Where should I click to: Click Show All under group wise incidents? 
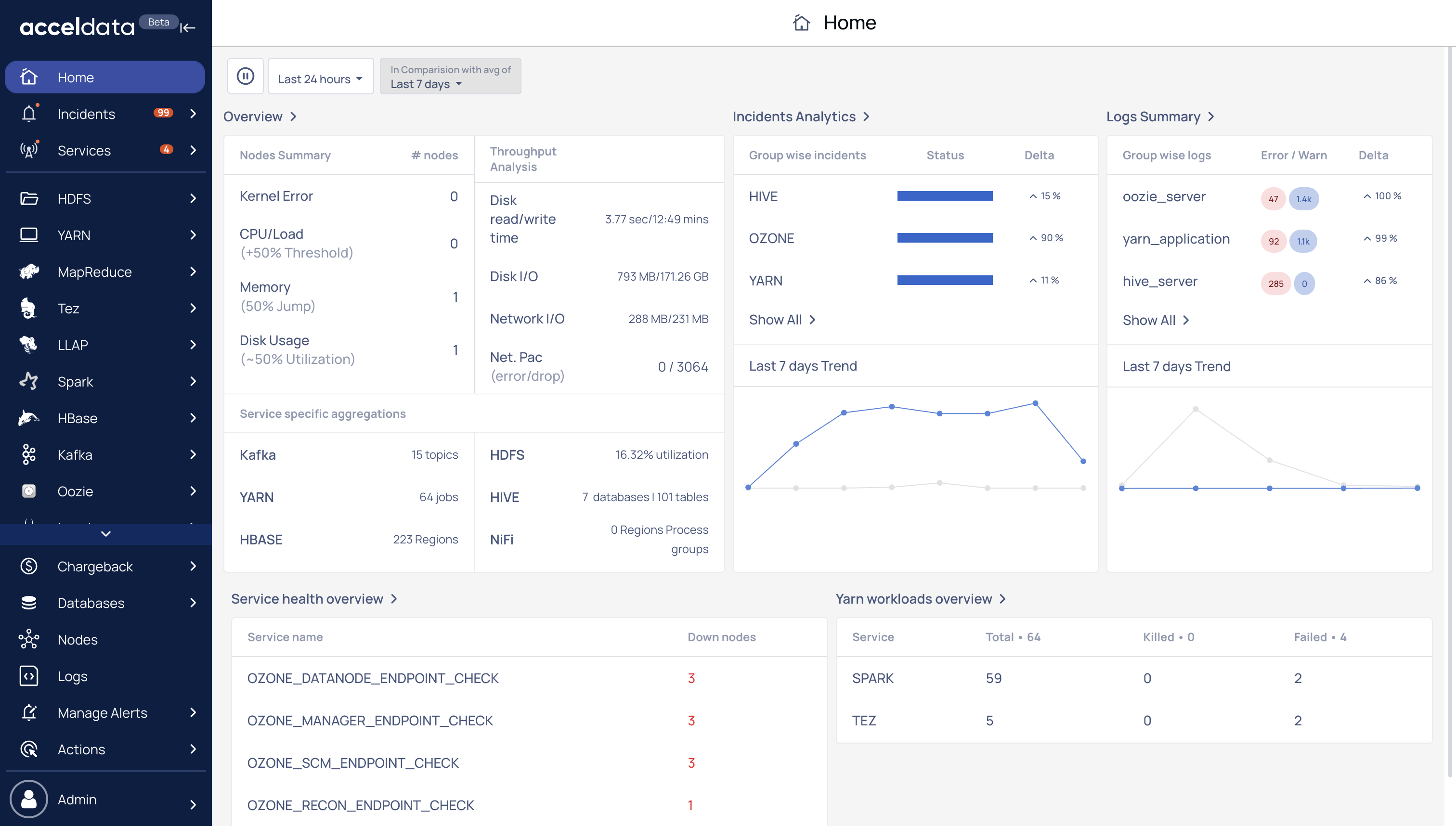tap(782, 320)
